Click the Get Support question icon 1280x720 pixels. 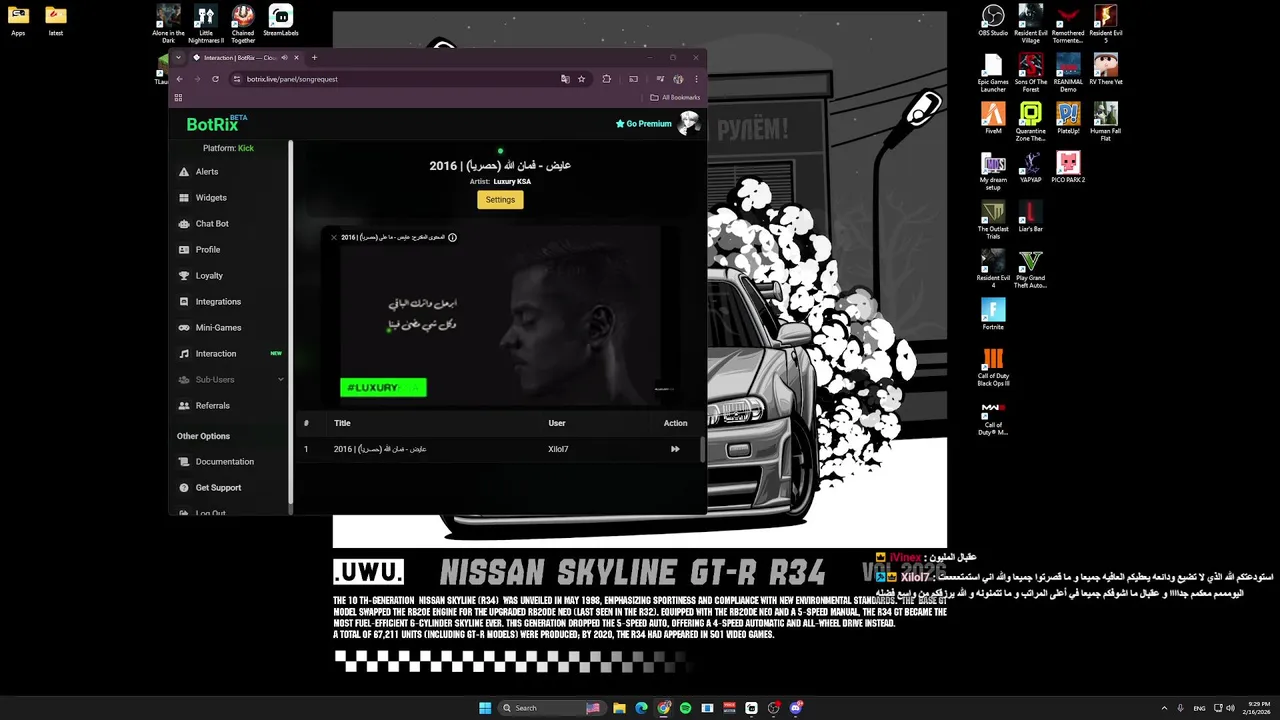coord(184,488)
